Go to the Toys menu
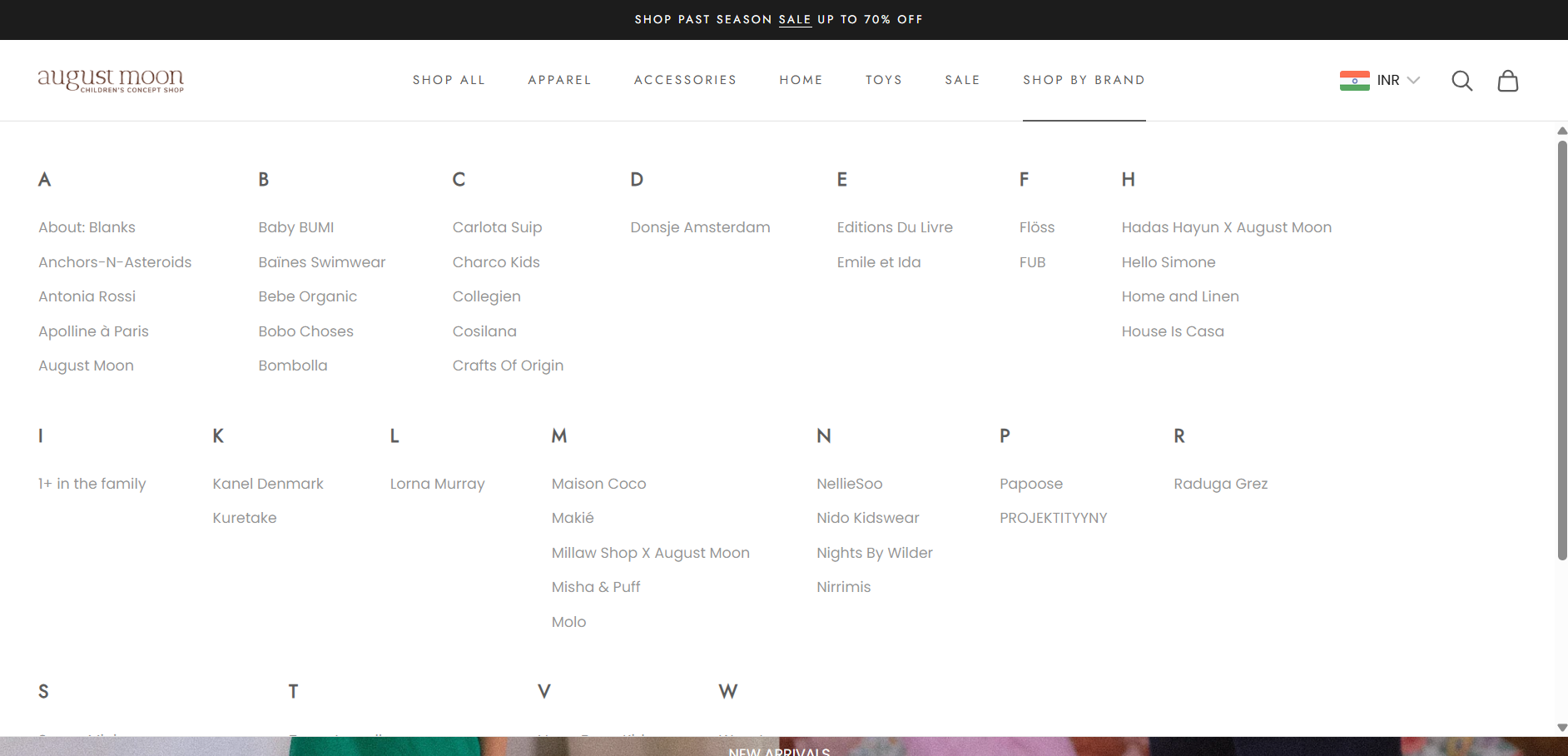Screen dimensions: 1568x756 pos(883,80)
